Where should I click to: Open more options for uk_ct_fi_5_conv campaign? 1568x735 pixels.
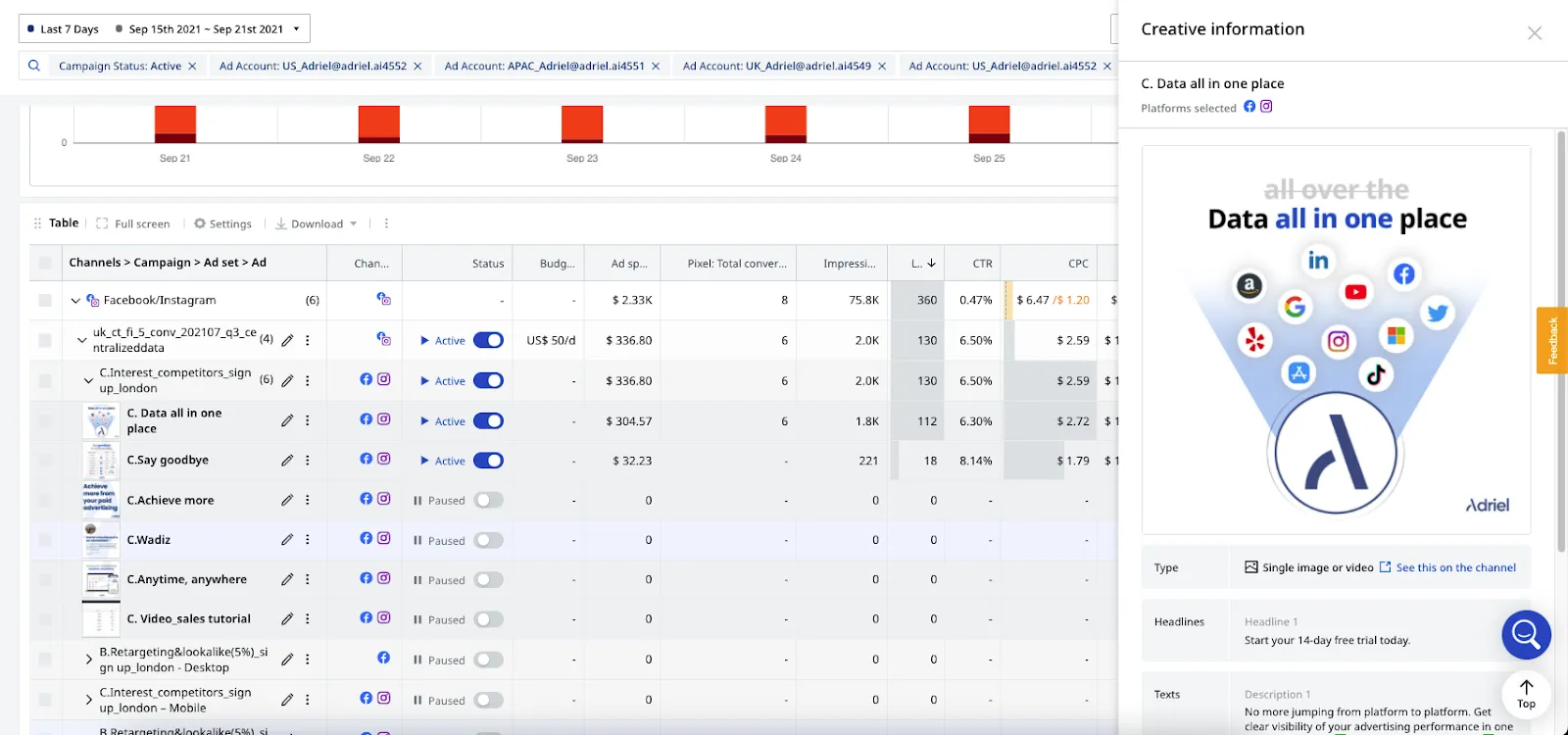[x=308, y=340]
